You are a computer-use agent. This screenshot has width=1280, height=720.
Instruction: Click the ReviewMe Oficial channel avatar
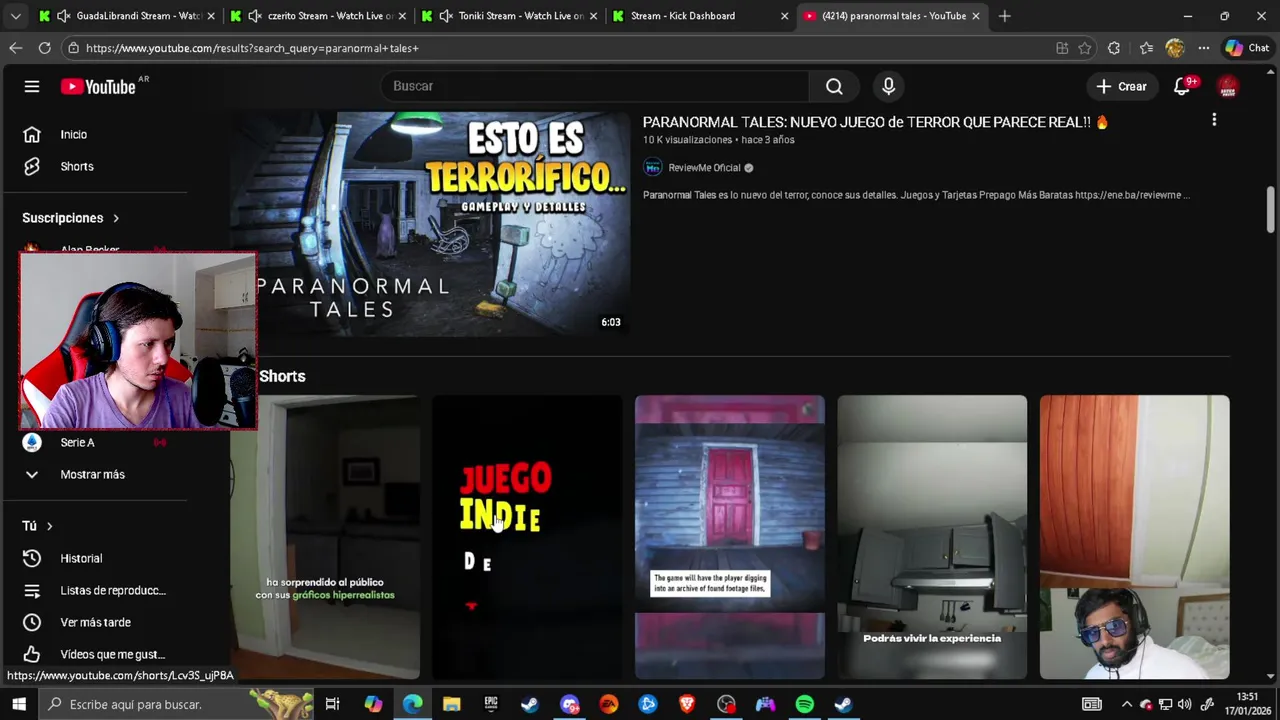653,168
